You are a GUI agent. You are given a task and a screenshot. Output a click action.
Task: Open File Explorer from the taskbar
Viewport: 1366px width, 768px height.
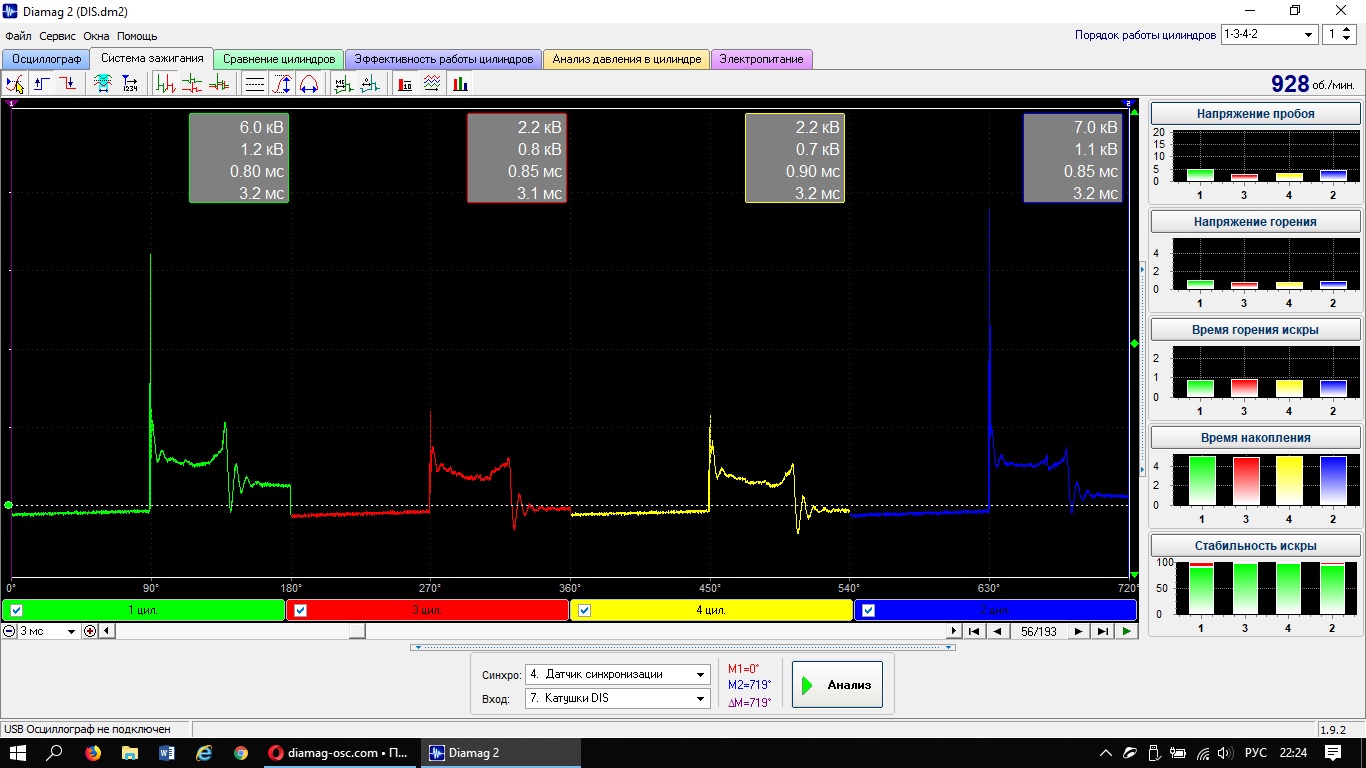pos(130,752)
